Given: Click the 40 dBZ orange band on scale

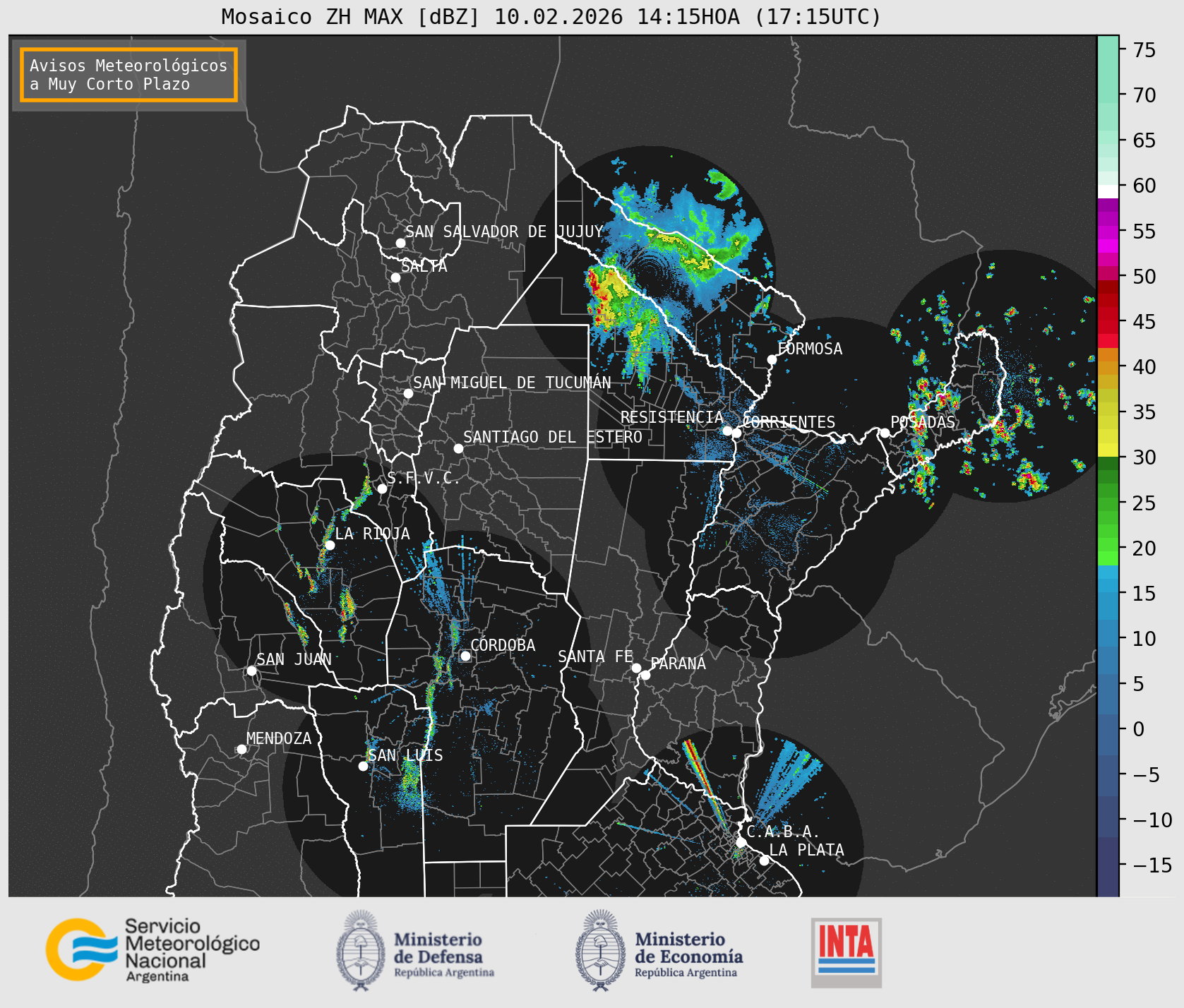Looking at the screenshot, I should coord(1108,368).
